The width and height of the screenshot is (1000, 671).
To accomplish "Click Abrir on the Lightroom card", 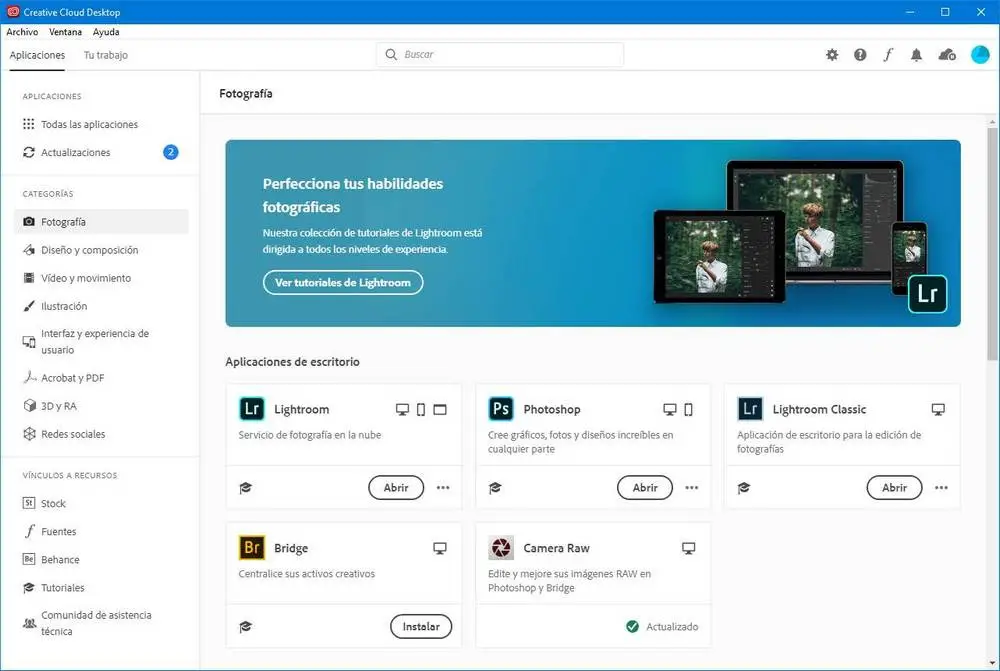I will pyautogui.click(x=396, y=487).
